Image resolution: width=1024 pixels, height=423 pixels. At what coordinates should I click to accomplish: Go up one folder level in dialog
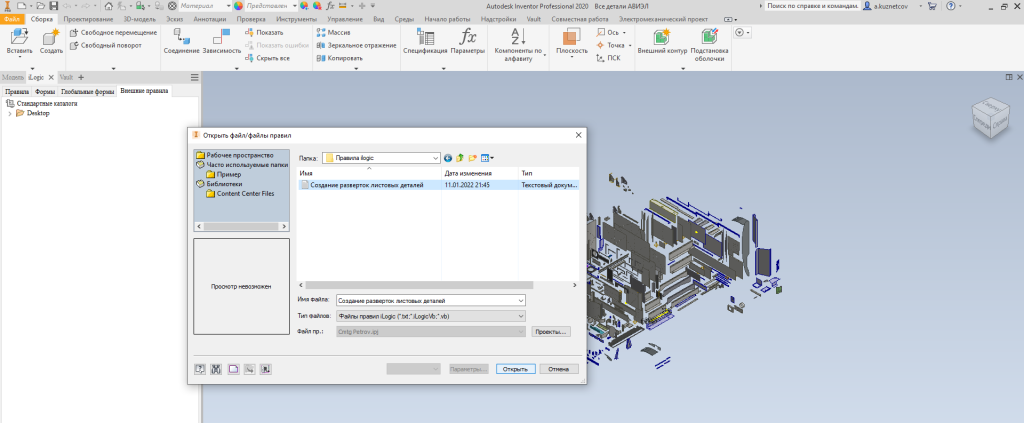(460, 158)
